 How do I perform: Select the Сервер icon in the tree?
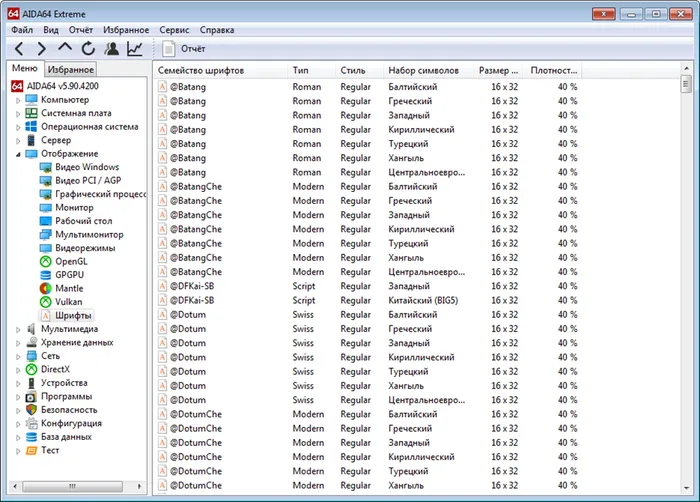[31, 140]
